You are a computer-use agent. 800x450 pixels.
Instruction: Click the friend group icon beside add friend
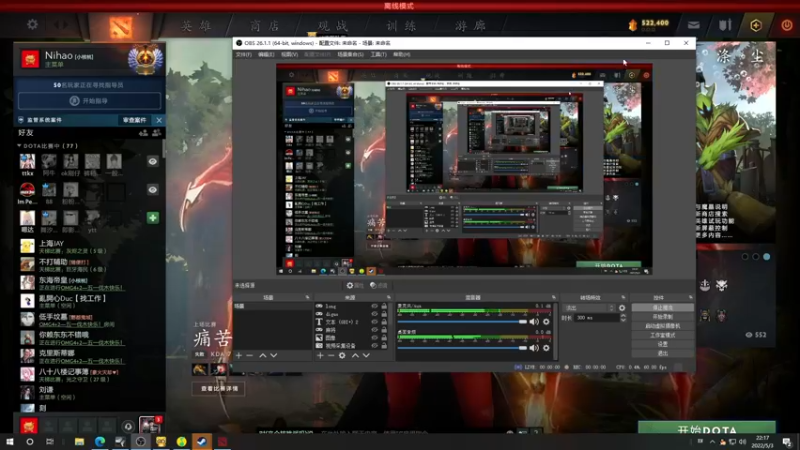pyautogui.click(x=156, y=133)
